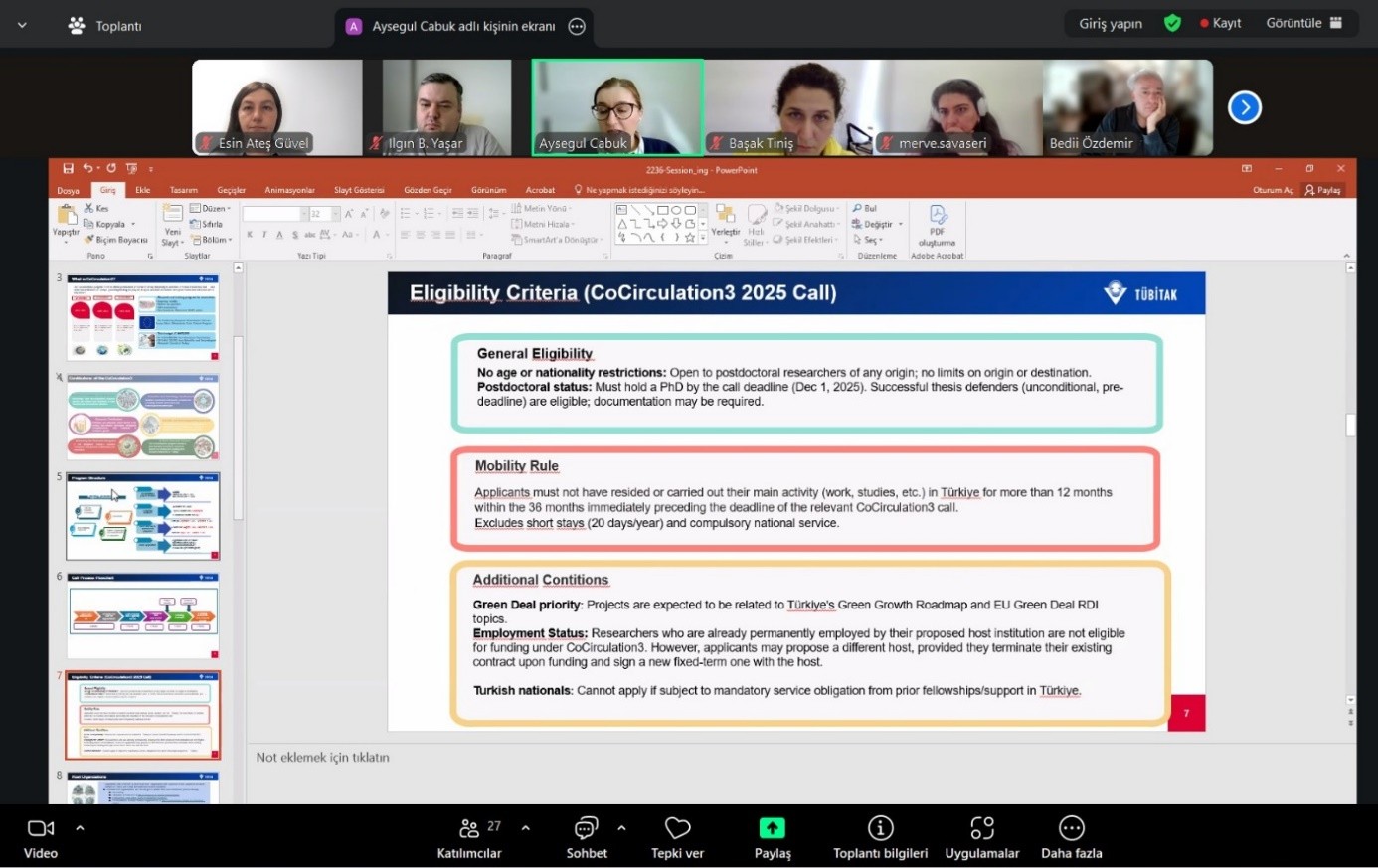Switch to the Tasarım ribbon tab
1378x868 pixels.
[183, 190]
